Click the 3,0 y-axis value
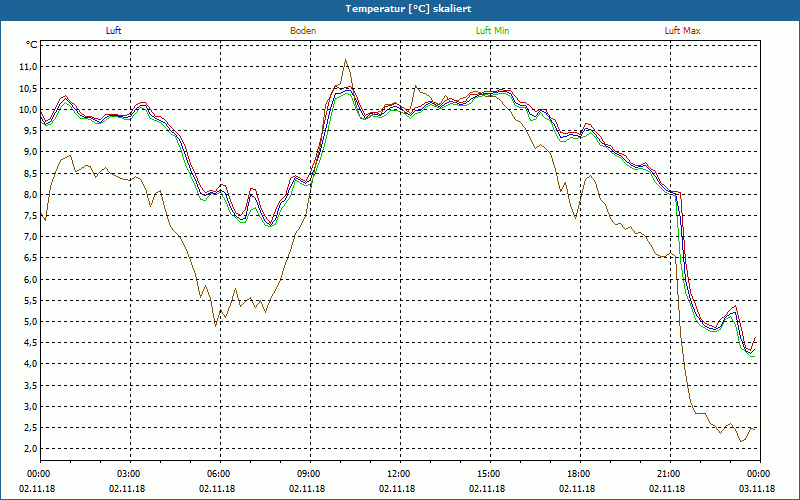The width and height of the screenshot is (800, 500). point(30,407)
